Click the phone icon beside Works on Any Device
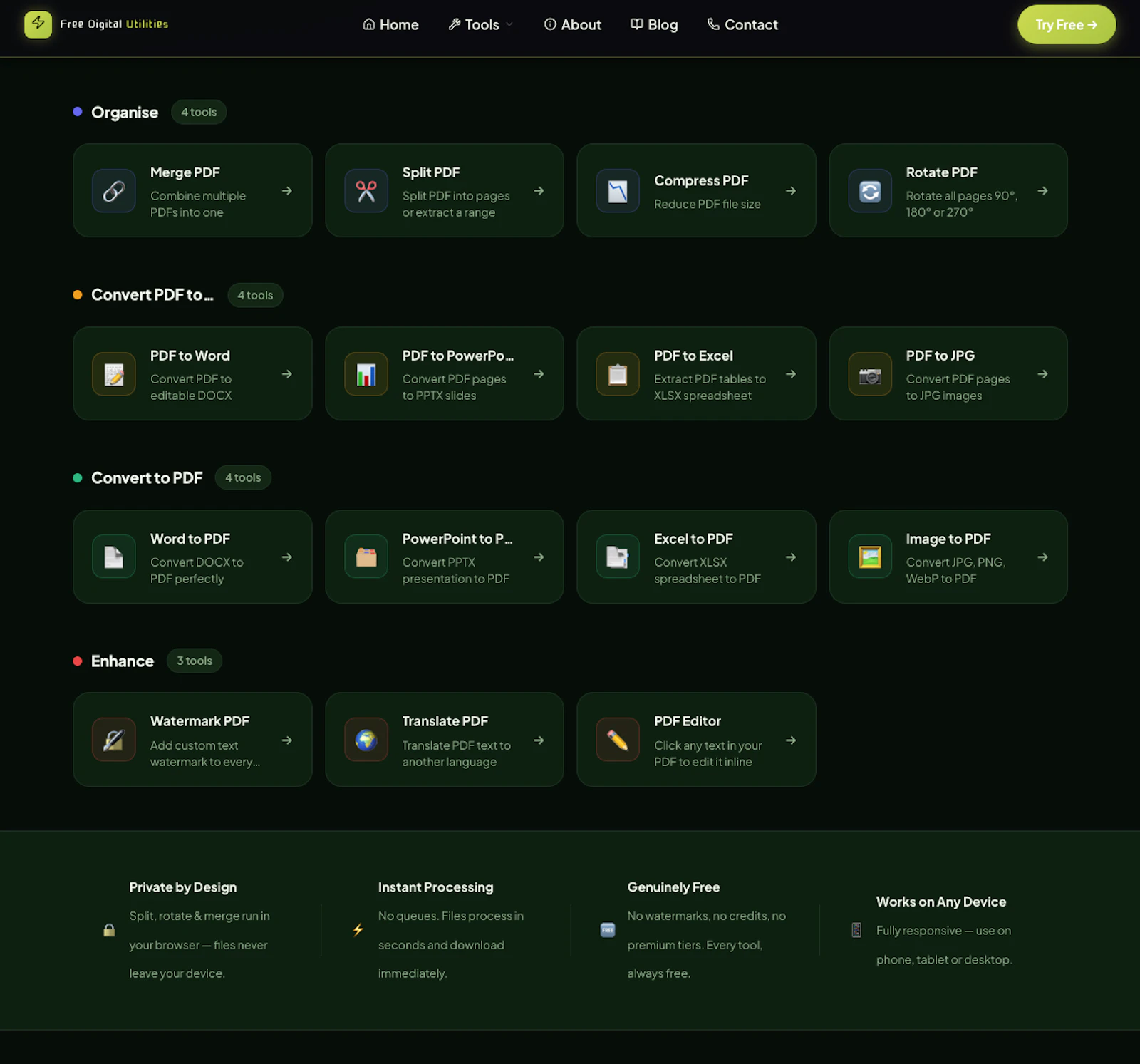 (x=856, y=930)
